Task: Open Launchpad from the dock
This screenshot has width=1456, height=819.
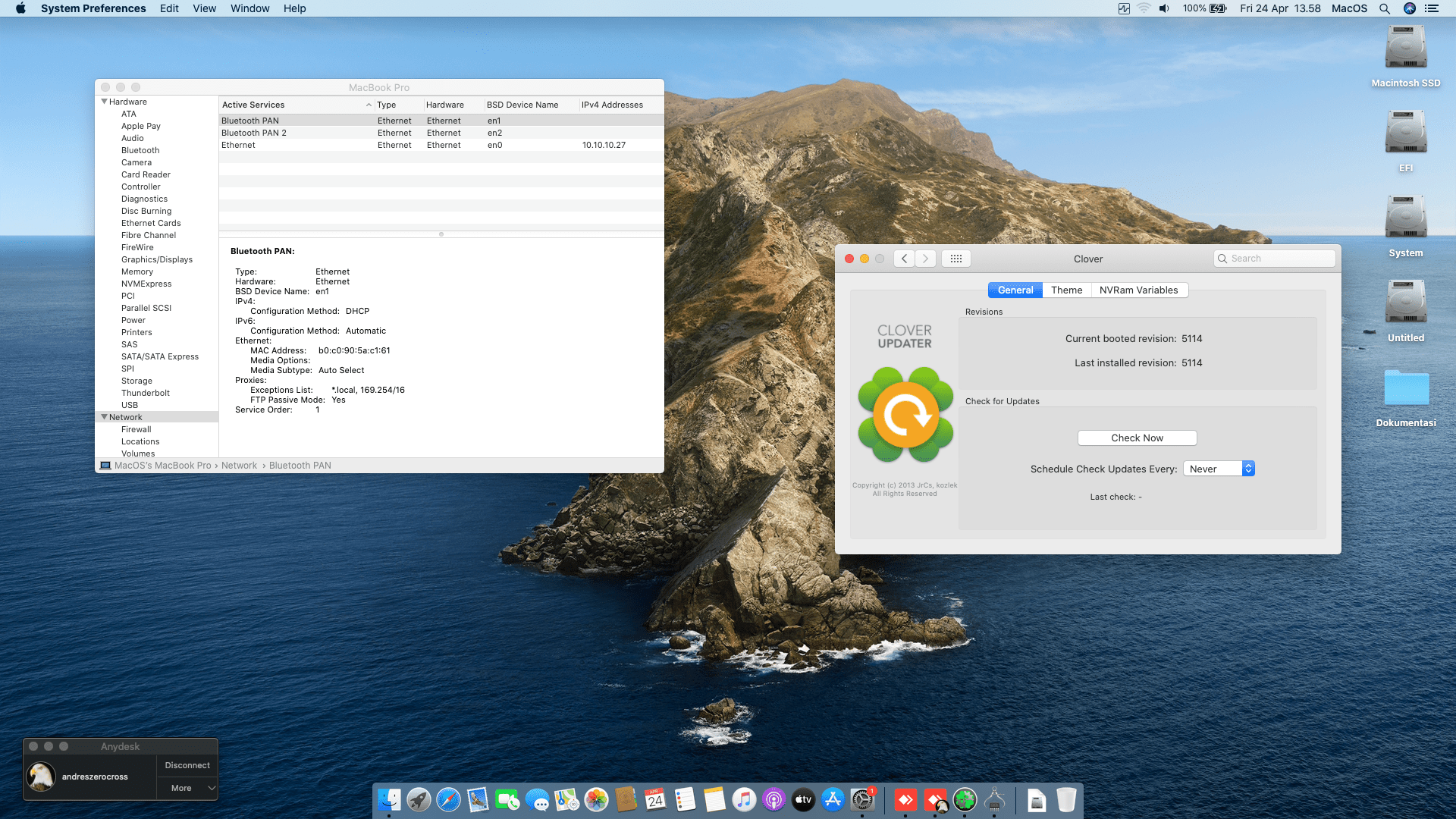Action: [419, 800]
